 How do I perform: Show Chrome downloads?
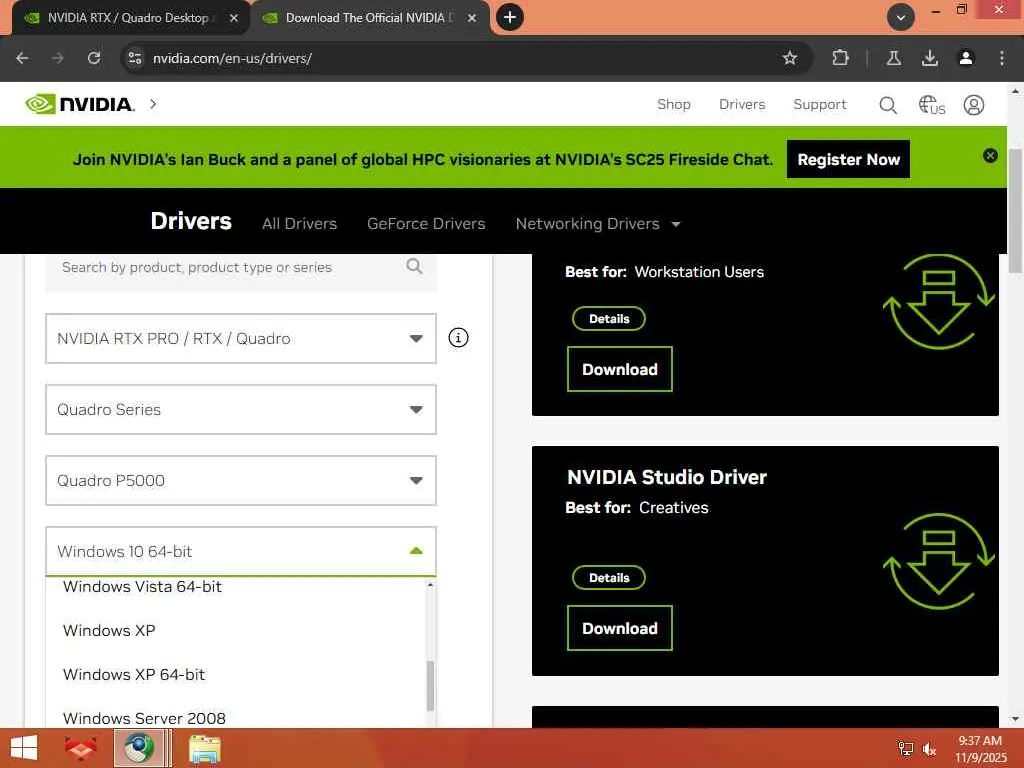(x=930, y=58)
